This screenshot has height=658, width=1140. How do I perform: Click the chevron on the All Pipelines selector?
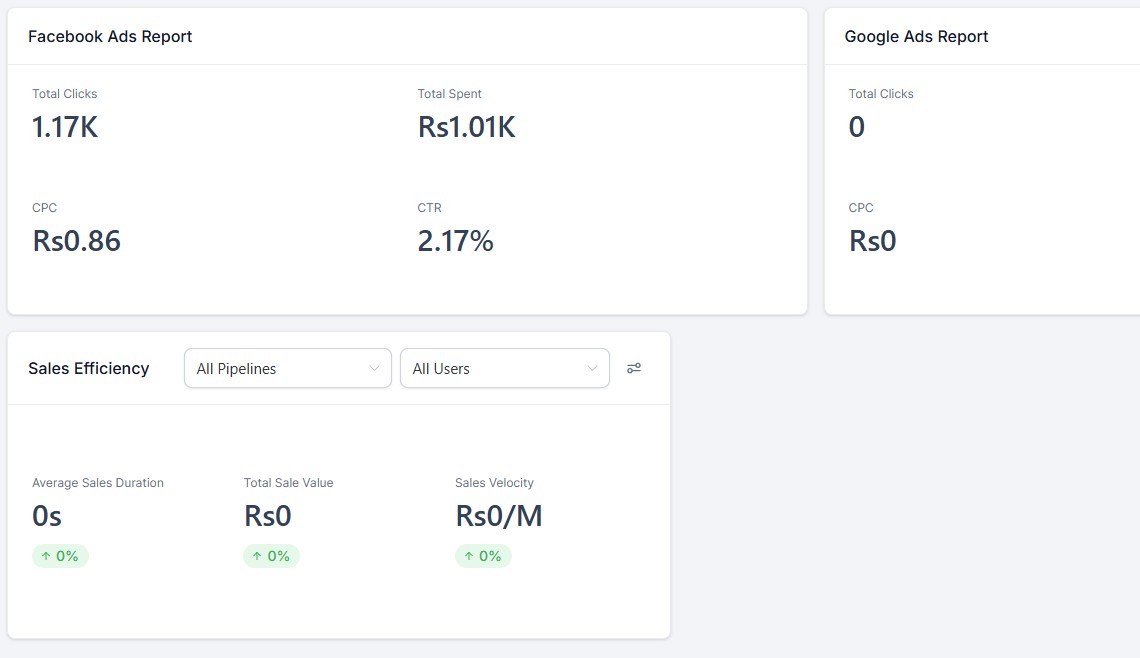pos(375,368)
